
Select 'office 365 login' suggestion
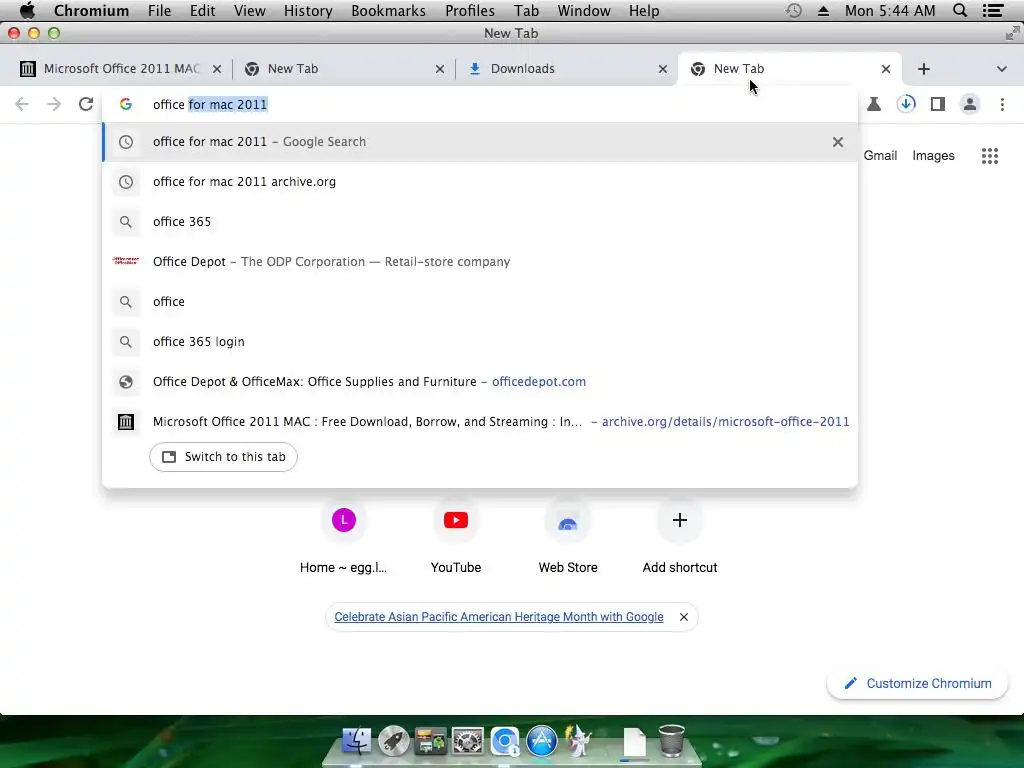[x=480, y=342]
